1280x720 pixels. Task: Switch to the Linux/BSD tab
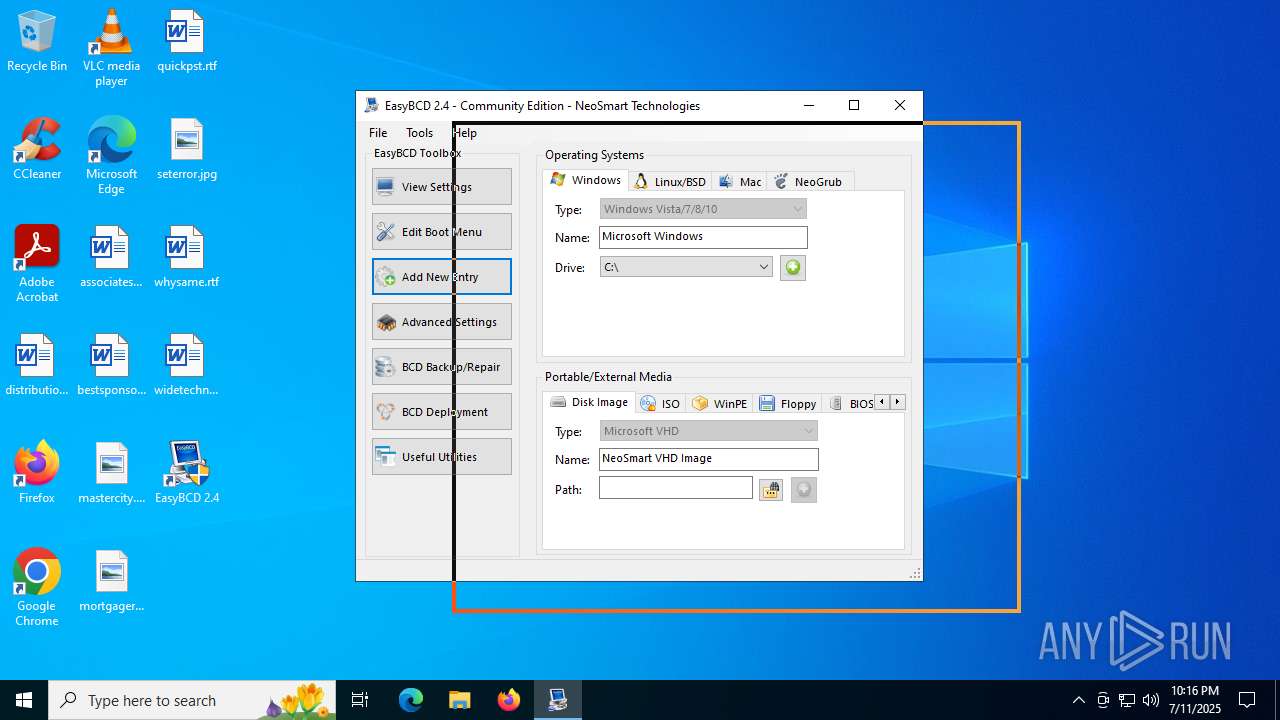pyautogui.click(x=670, y=182)
